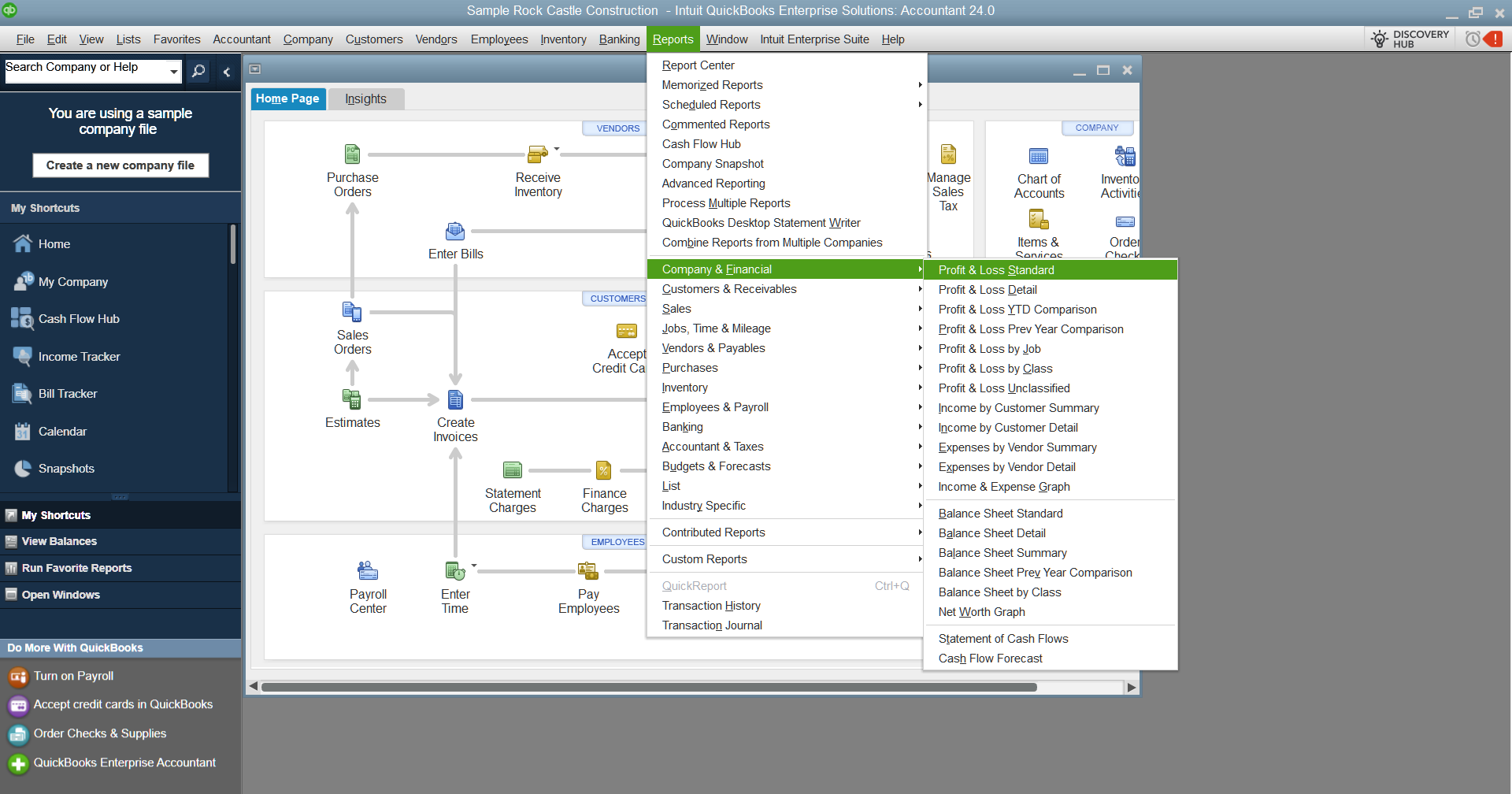Expand Memorized Reports submenu

click(x=785, y=85)
